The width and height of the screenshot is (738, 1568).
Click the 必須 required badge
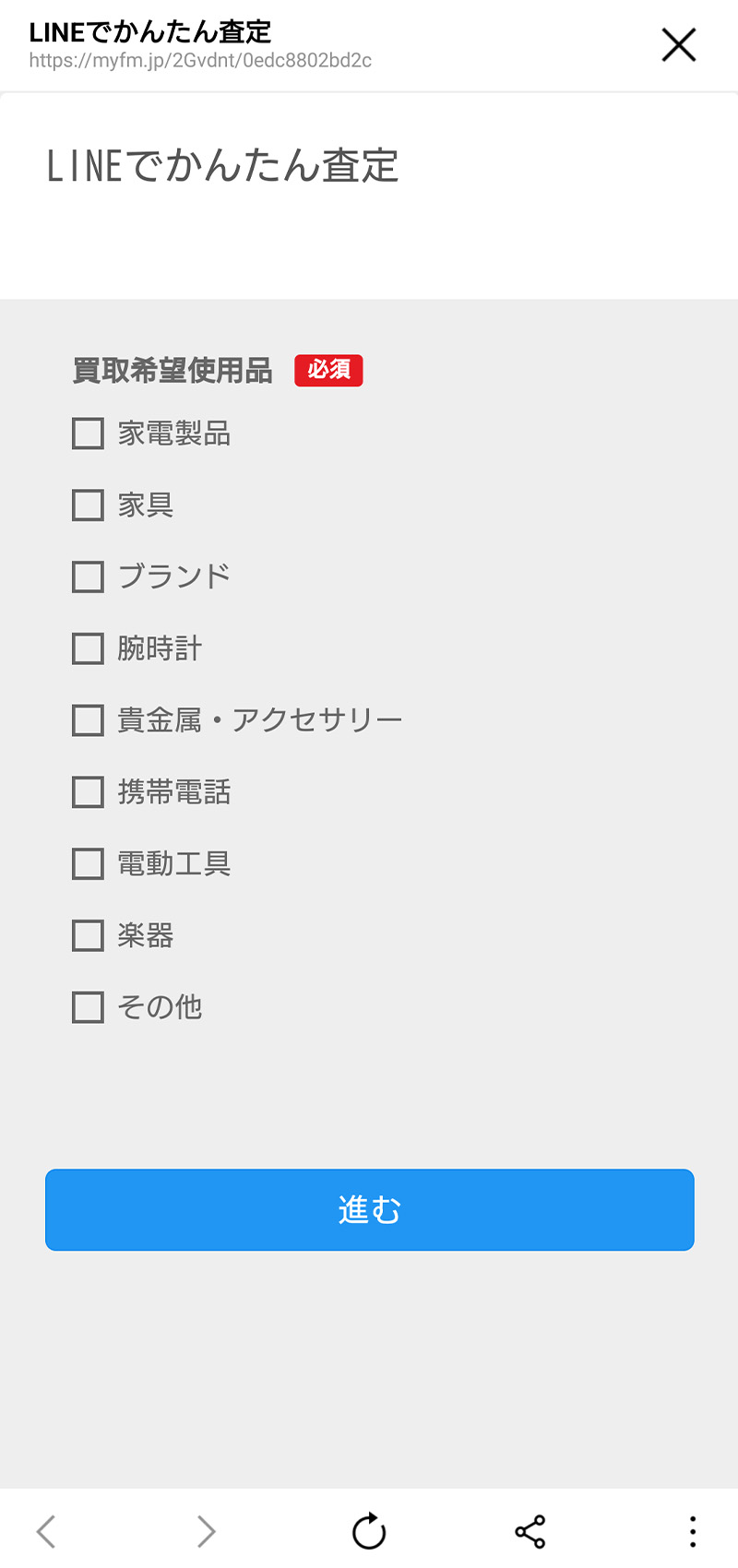point(328,370)
